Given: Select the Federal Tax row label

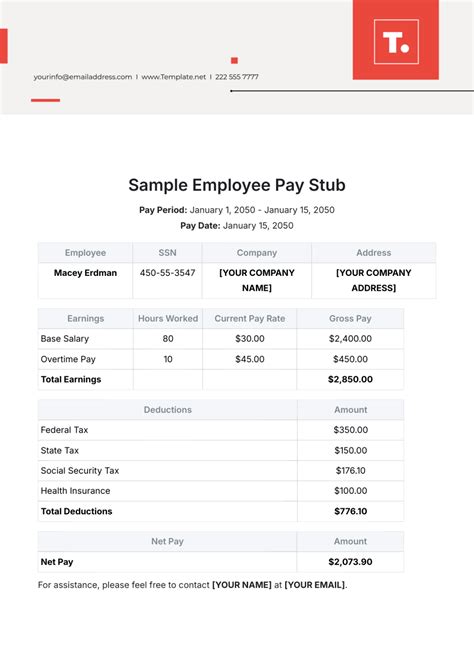Looking at the screenshot, I should [64, 430].
